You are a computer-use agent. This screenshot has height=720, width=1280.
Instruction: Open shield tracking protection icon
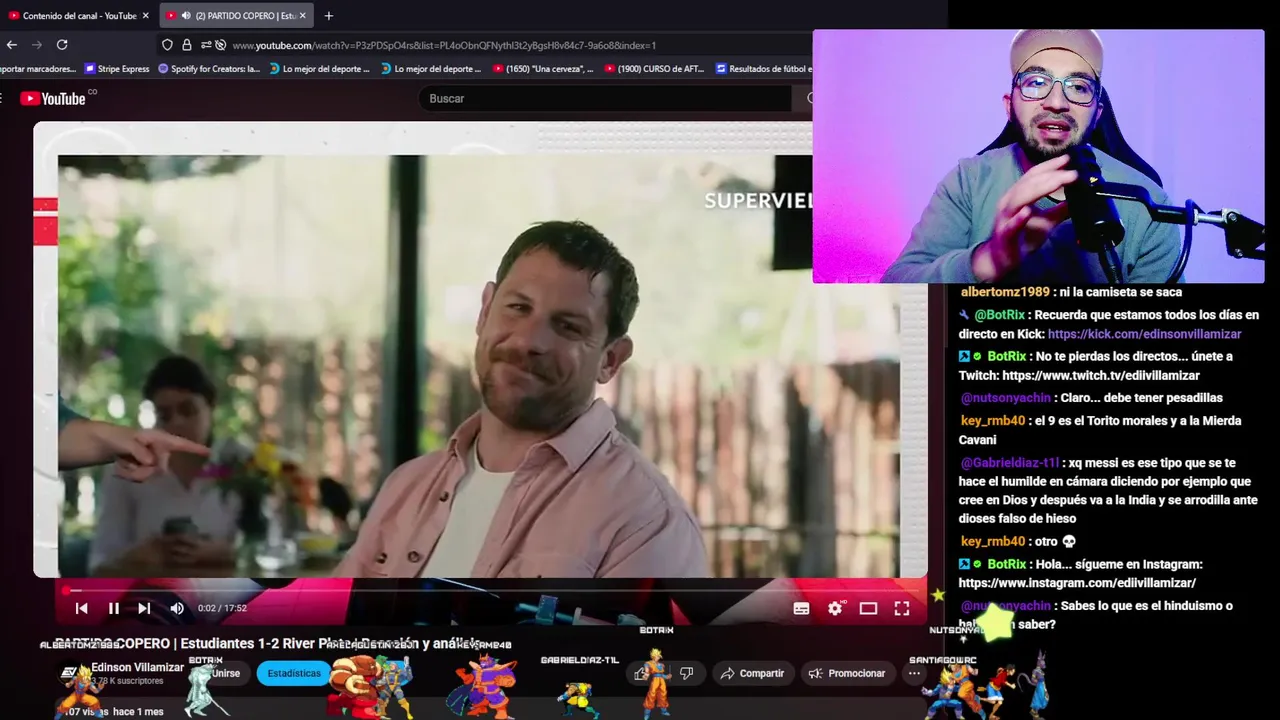click(167, 45)
